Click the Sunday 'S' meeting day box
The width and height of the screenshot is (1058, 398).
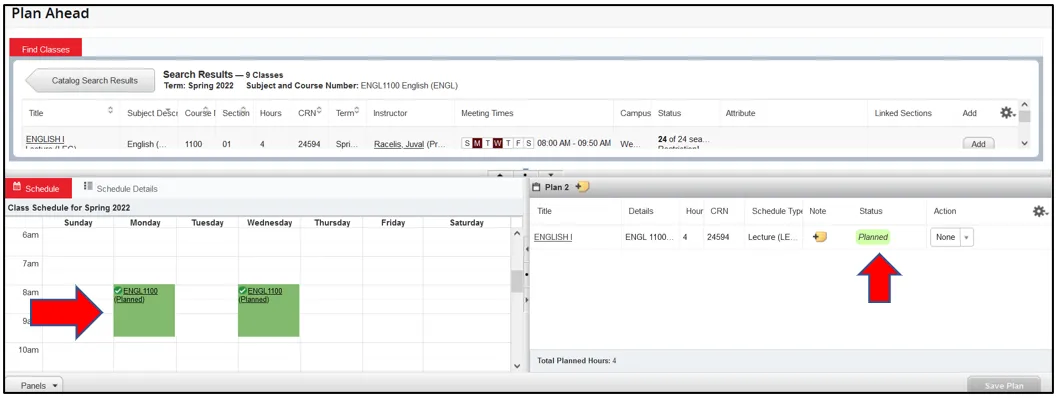tap(467, 143)
